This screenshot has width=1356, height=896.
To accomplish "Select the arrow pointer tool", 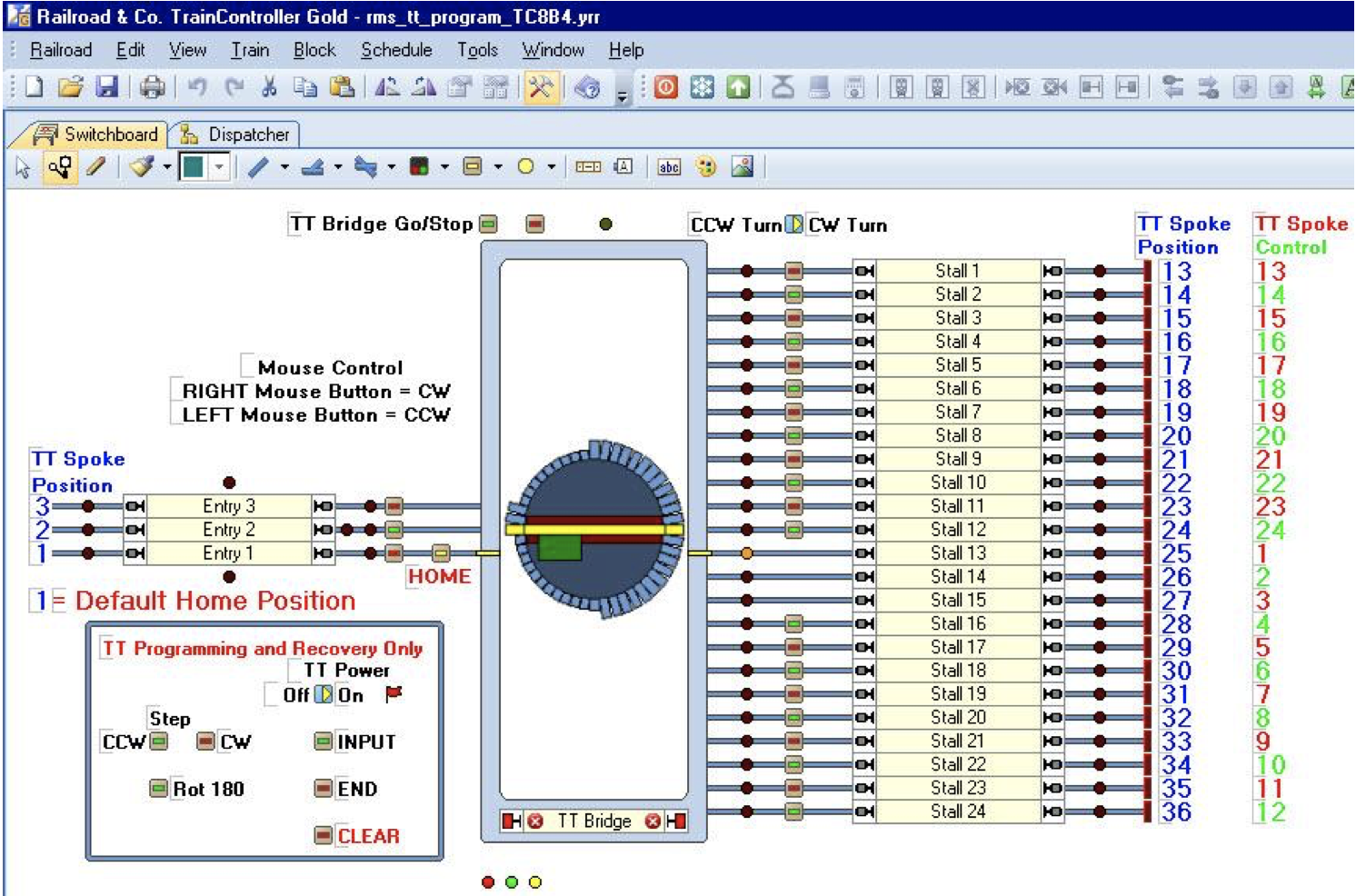I will [x=24, y=167].
